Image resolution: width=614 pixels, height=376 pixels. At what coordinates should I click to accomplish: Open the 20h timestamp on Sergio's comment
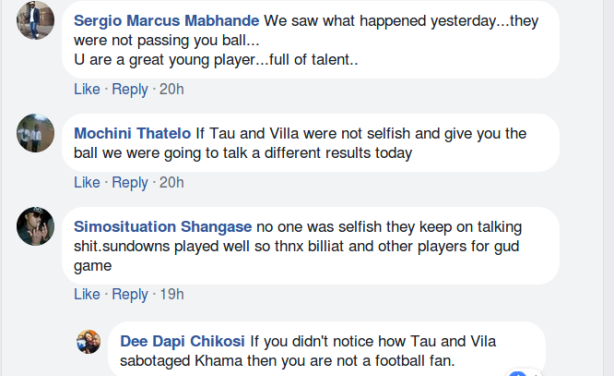click(172, 89)
